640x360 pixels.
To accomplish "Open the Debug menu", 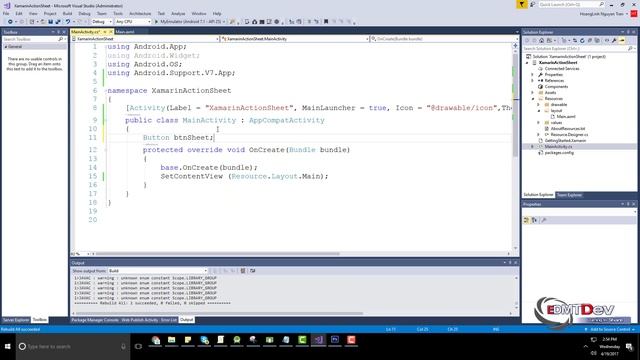I will (84, 13).
